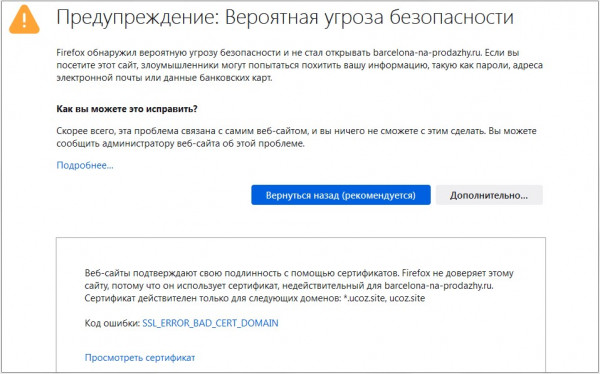
Task: Open the SSL_ERROR_BAD_CERT_DOMAIN error code link
Action: point(210,323)
